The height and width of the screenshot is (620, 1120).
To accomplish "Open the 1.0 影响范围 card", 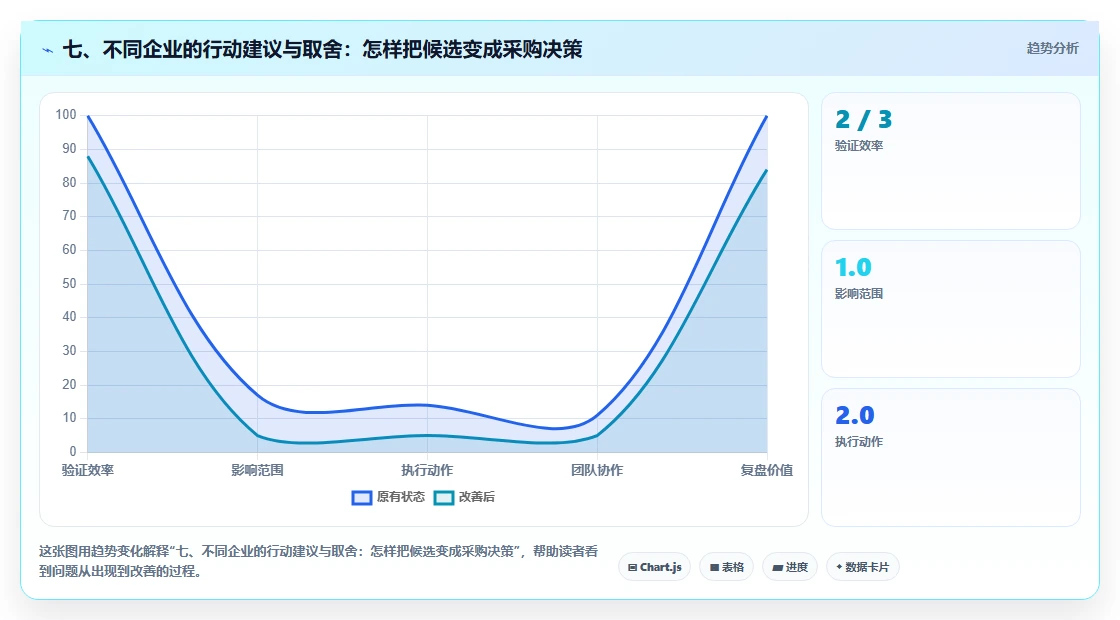I will pyautogui.click(x=951, y=309).
